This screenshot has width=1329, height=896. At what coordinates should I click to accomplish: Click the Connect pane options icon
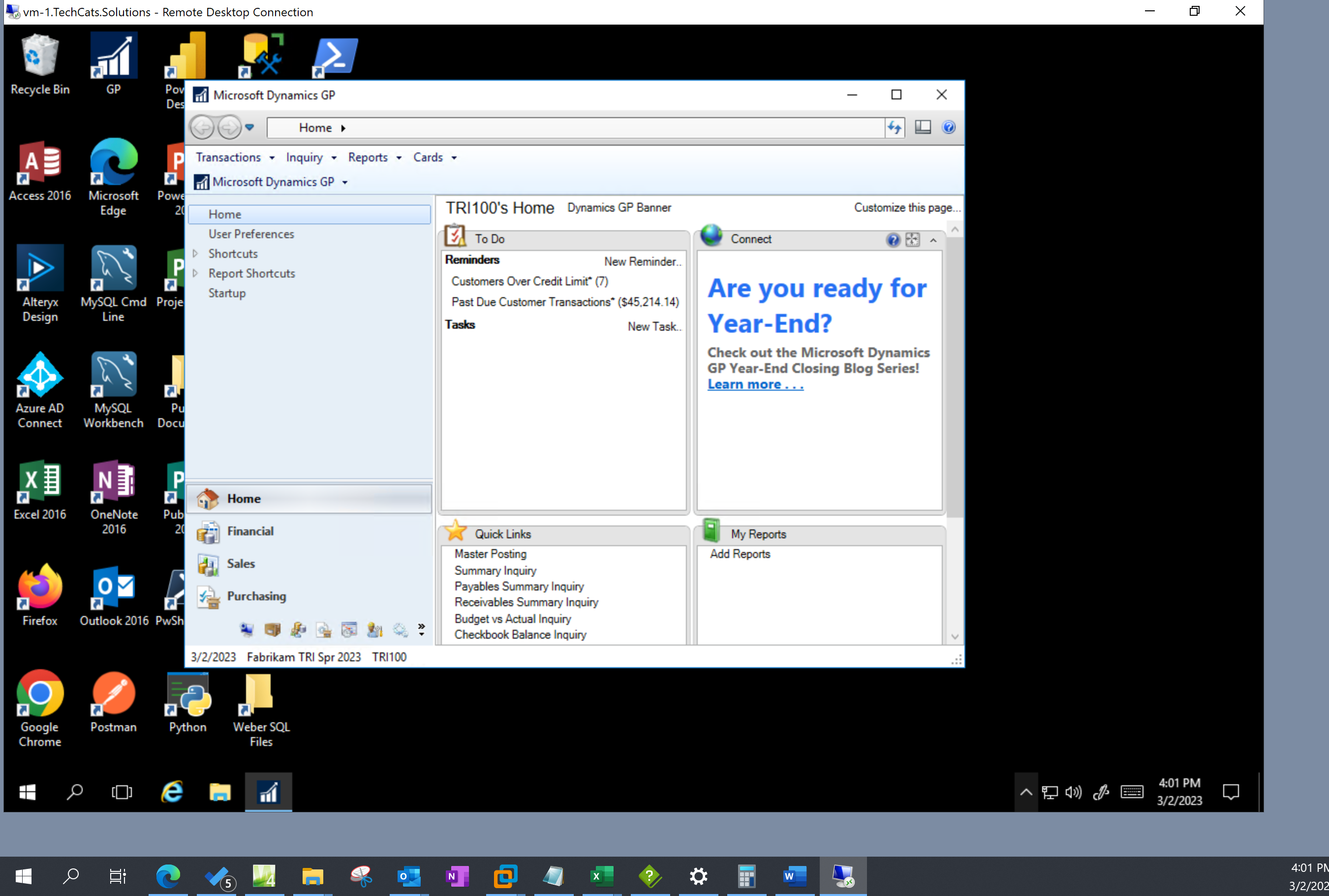click(912, 240)
